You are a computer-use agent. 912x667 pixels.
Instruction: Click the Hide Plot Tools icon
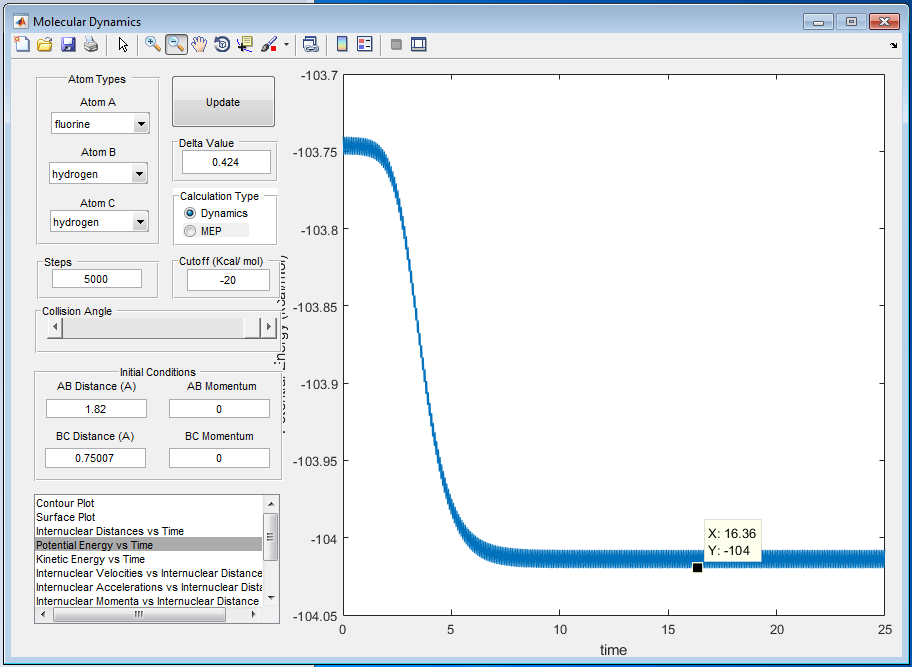396,44
